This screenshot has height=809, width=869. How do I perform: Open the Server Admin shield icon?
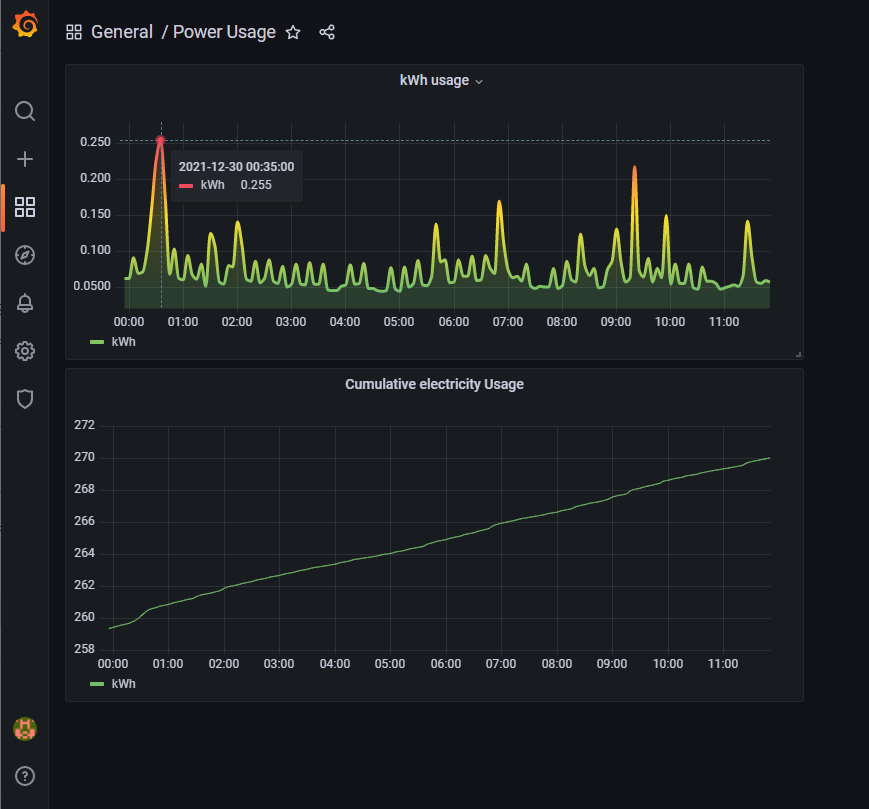[x=25, y=399]
